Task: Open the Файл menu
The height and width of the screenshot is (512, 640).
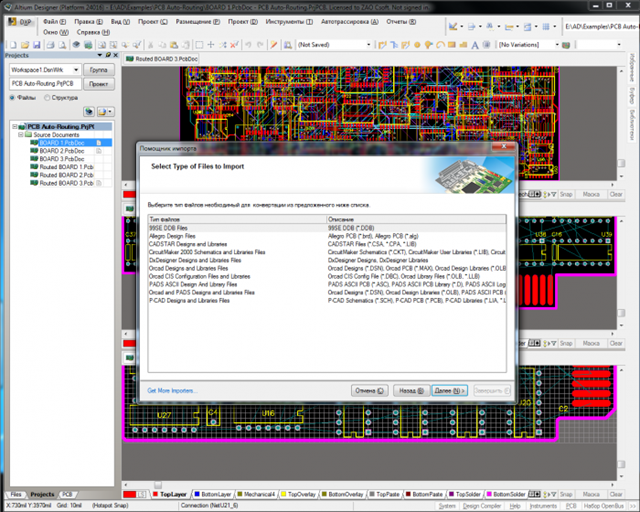Action: pyautogui.click(x=54, y=22)
